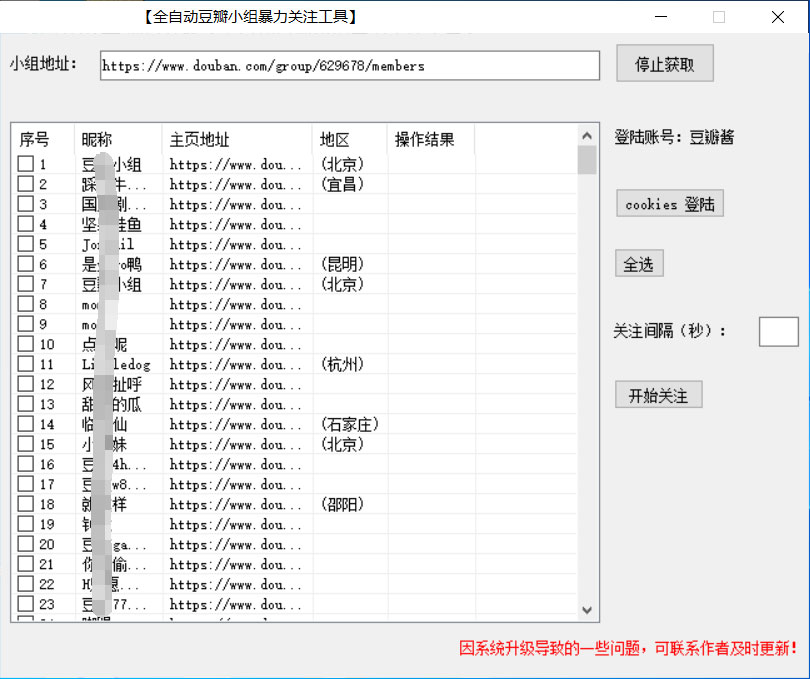810x679 pixels.
Task: Tick the checkbox beside row 18 with 邵阳
Action: 26,504
